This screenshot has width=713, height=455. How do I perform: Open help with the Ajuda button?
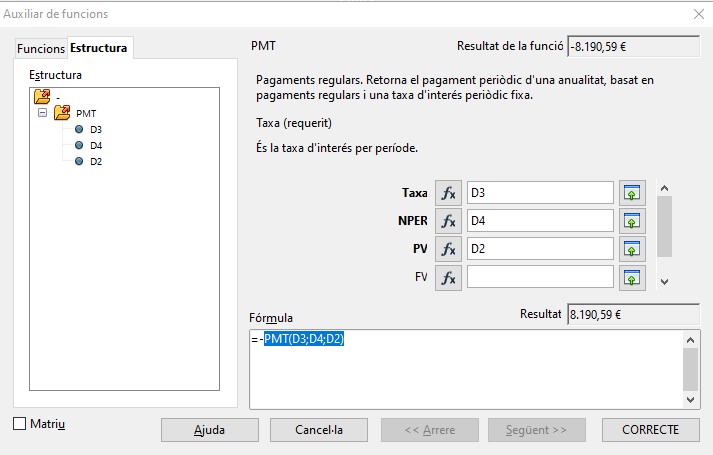209,430
